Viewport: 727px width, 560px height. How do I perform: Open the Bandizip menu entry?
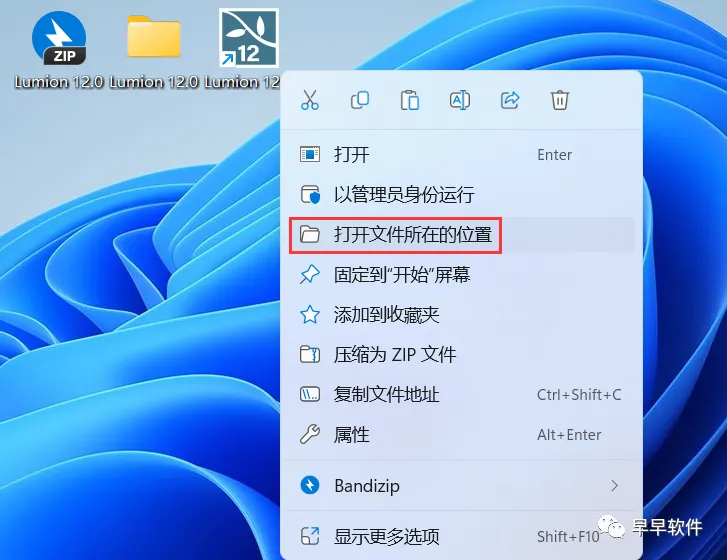[x=461, y=485]
